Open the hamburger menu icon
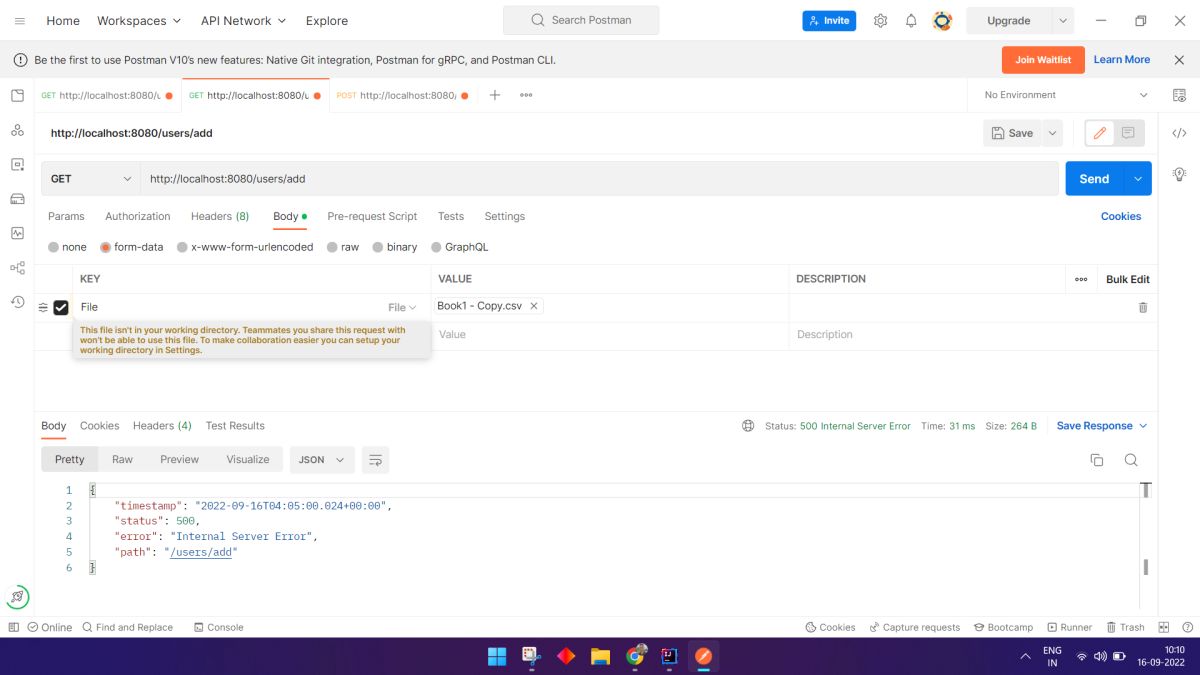Viewport: 1200px width, 675px height. 20,20
